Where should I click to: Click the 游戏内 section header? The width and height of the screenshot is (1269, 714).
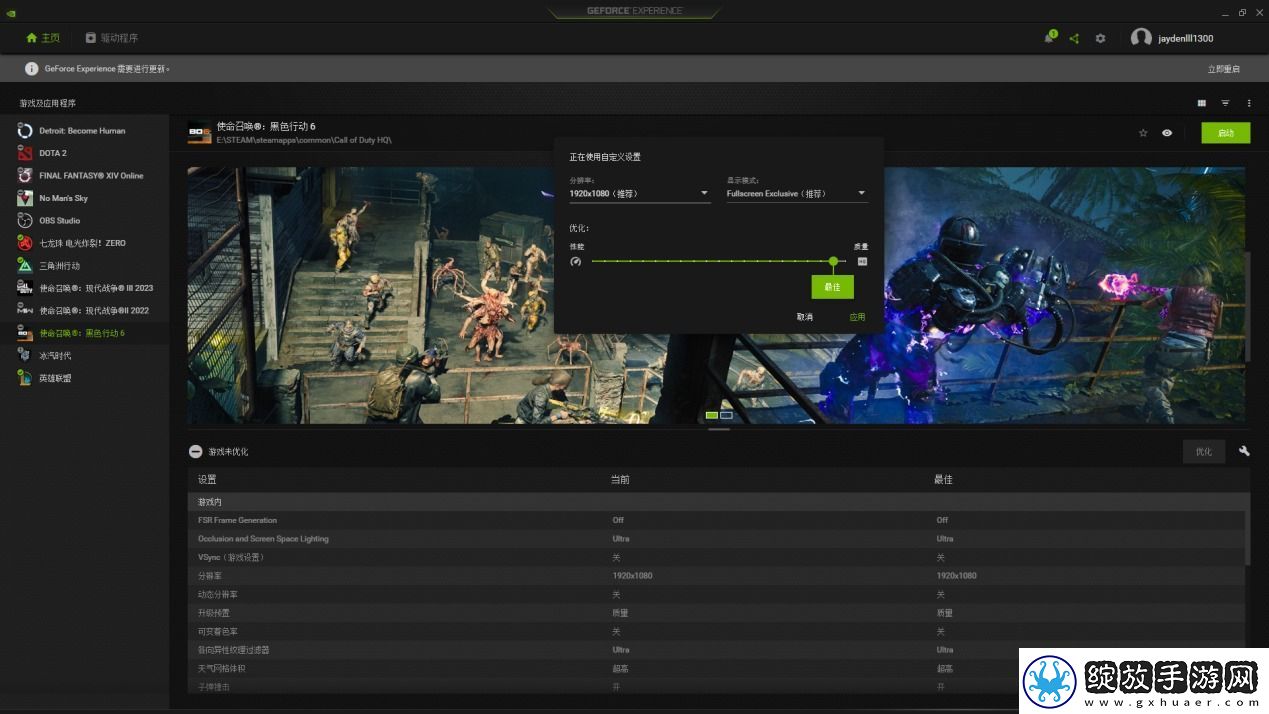(718, 502)
